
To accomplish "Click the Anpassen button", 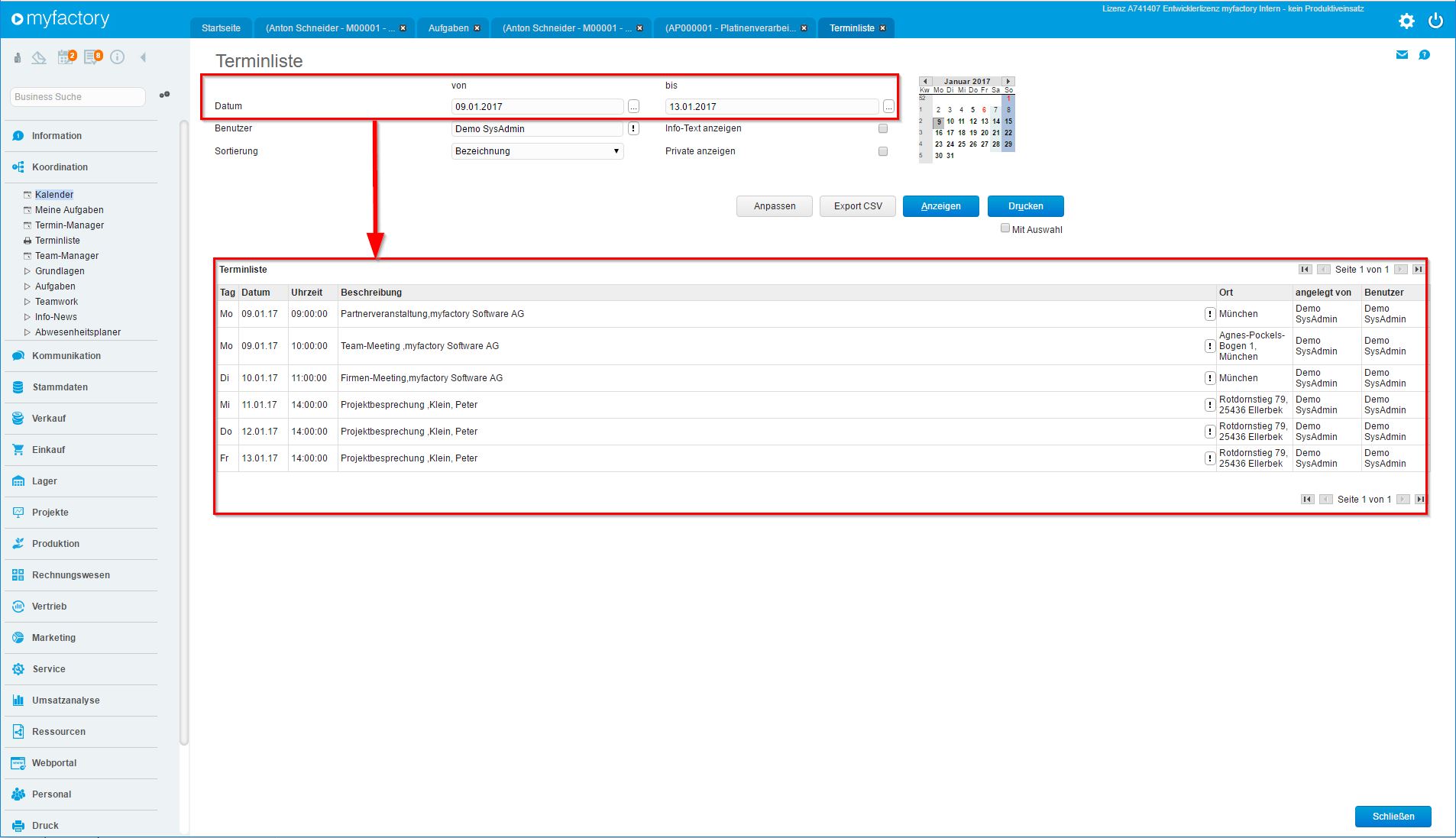I will point(775,206).
